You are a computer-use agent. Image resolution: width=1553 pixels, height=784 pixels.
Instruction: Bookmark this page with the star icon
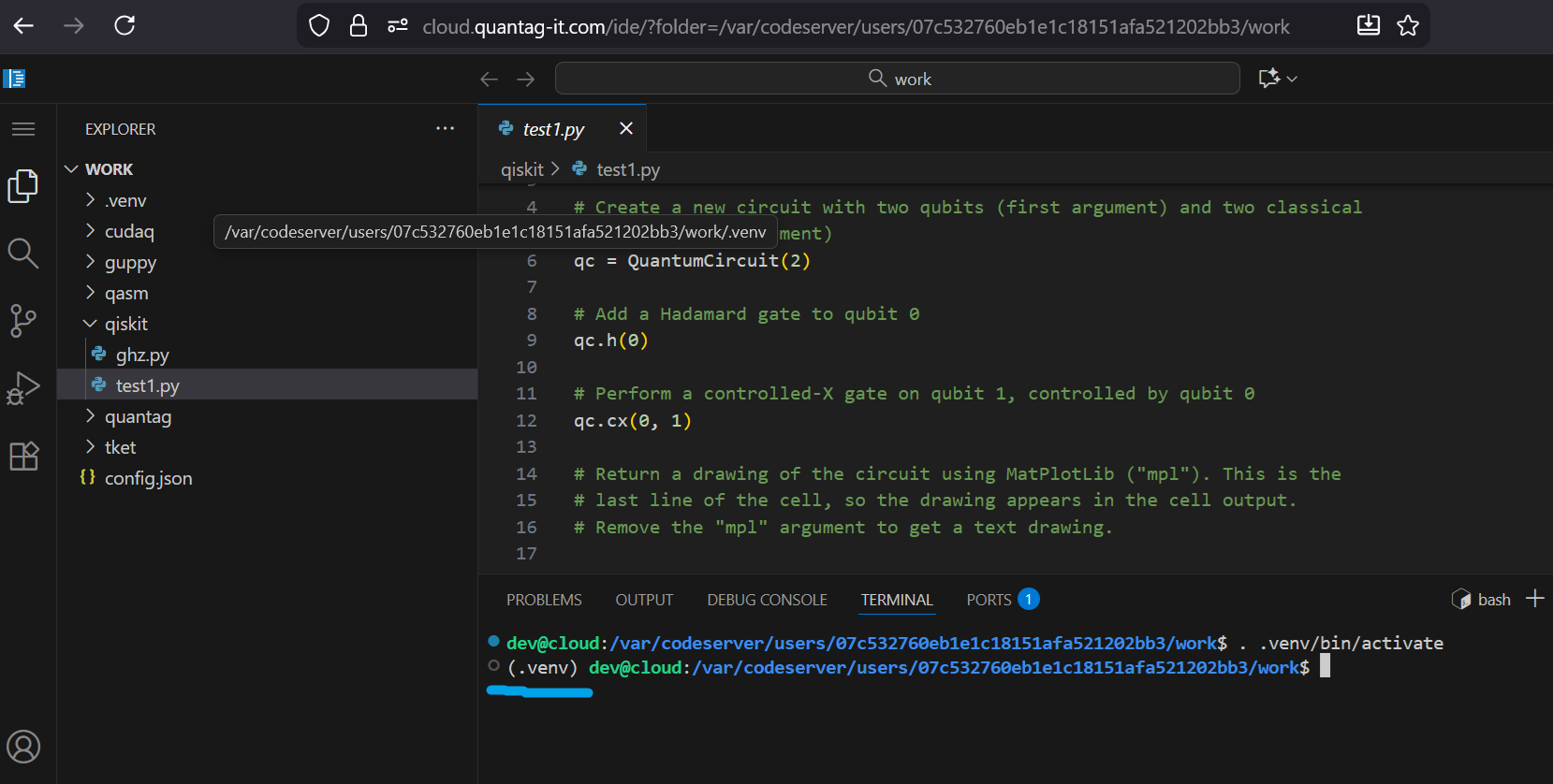coord(1407,26)
